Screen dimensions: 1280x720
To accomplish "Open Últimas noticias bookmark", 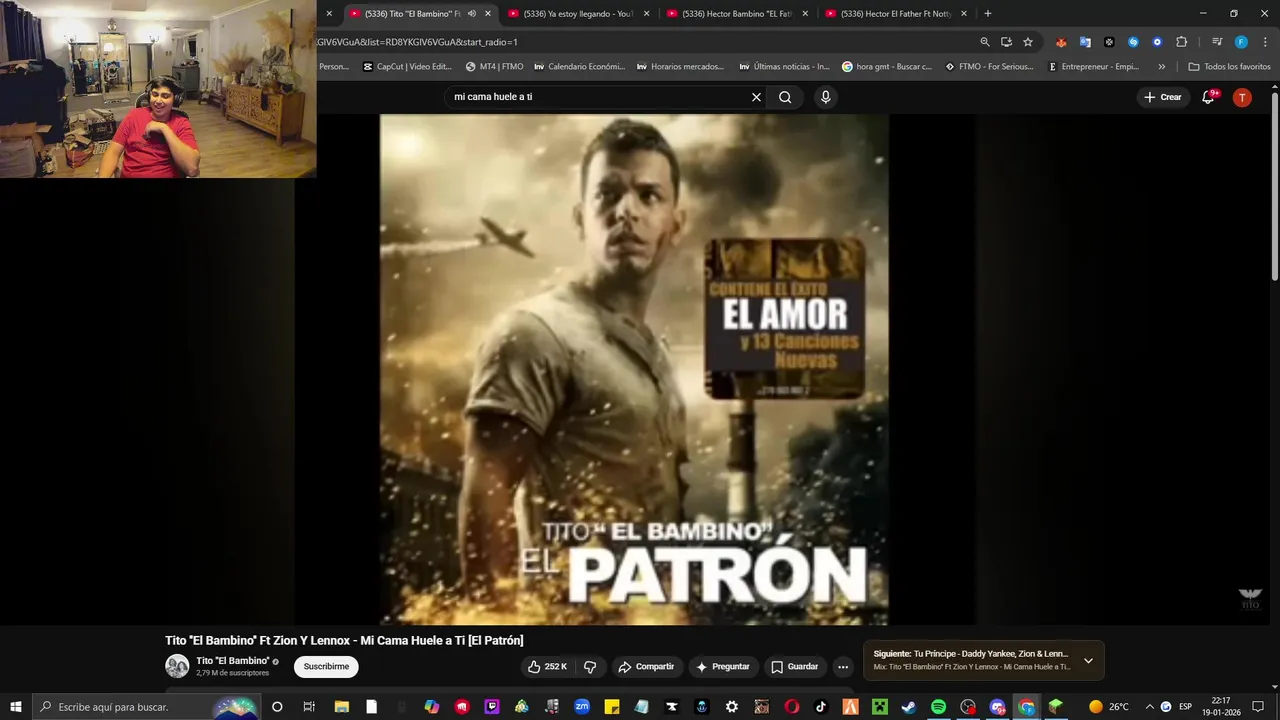I will click(785, 67).
